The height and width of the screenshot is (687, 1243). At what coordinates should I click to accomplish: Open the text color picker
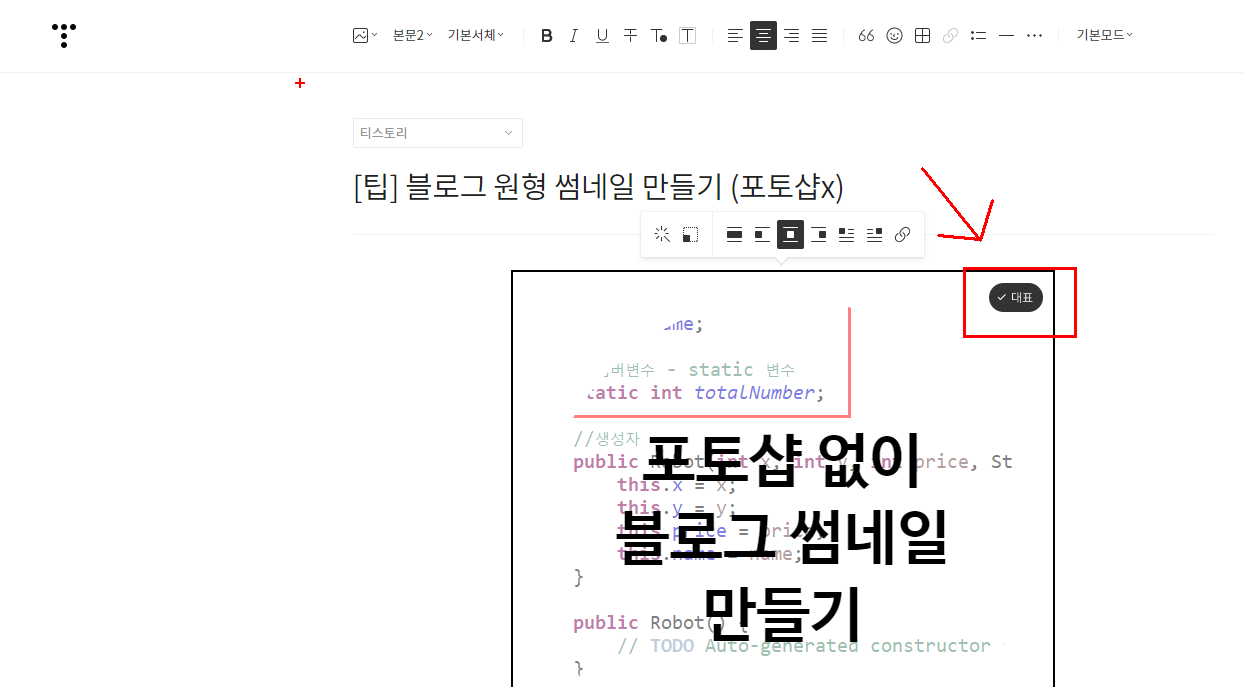coord(659,36)
